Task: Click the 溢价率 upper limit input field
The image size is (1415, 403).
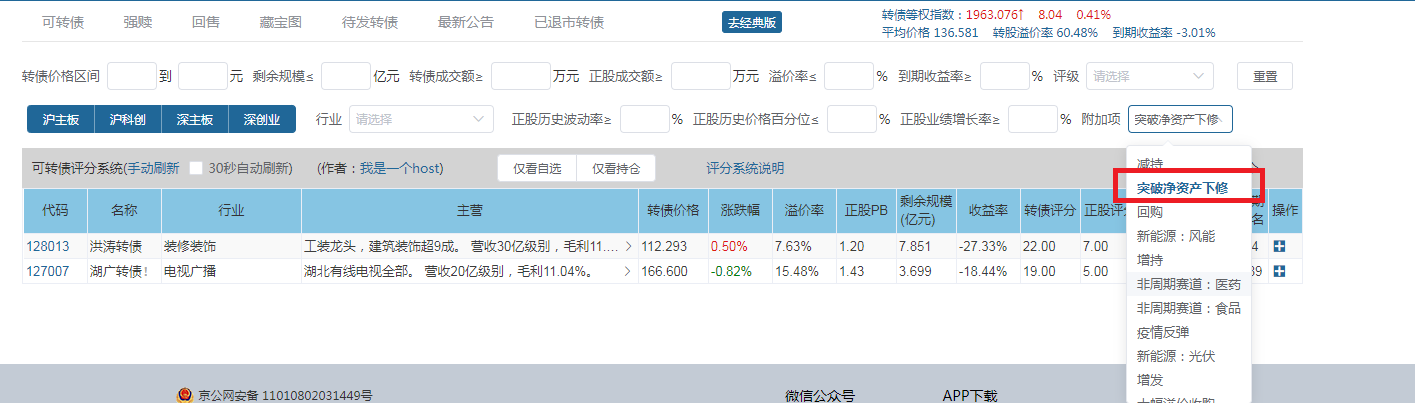Action: [848, 76]
